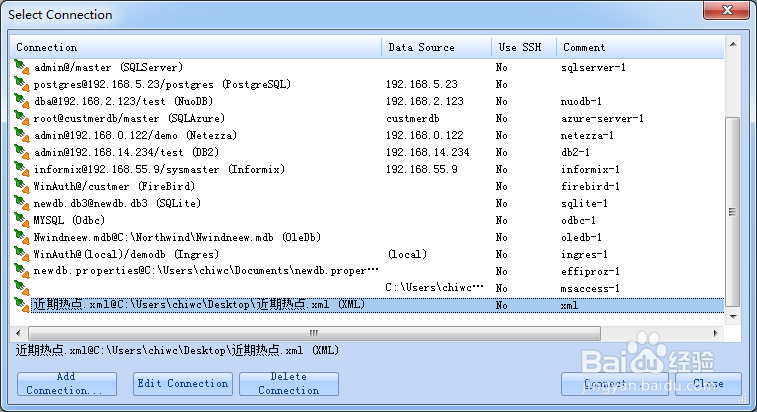Click the data source cell 192.168.2.123

tap(425, 101)
